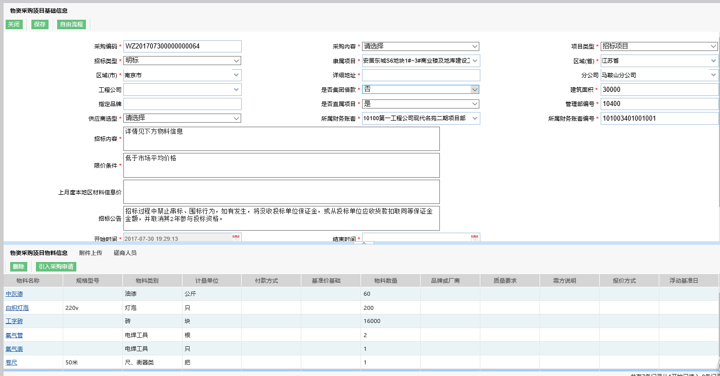
Task: Expand the 供应商选型 dropdown
Action: (x=236, y=118)
